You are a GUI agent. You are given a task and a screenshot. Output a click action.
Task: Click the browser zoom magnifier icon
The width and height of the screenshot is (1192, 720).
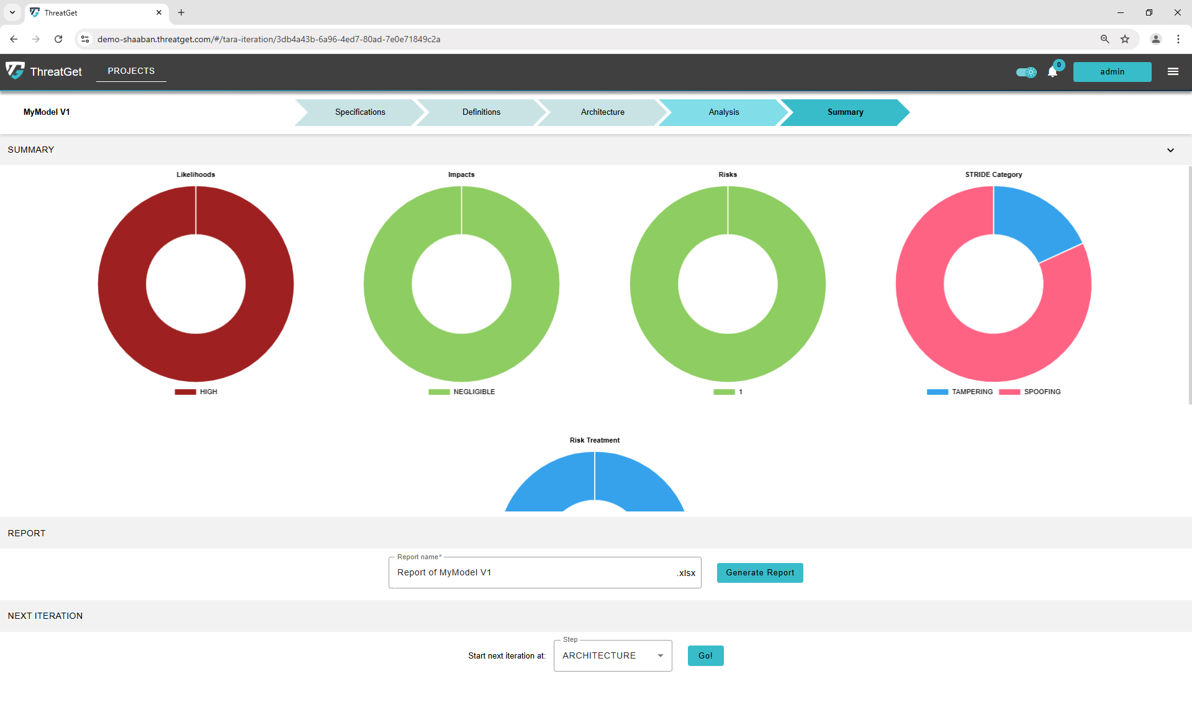[1104, 39]
